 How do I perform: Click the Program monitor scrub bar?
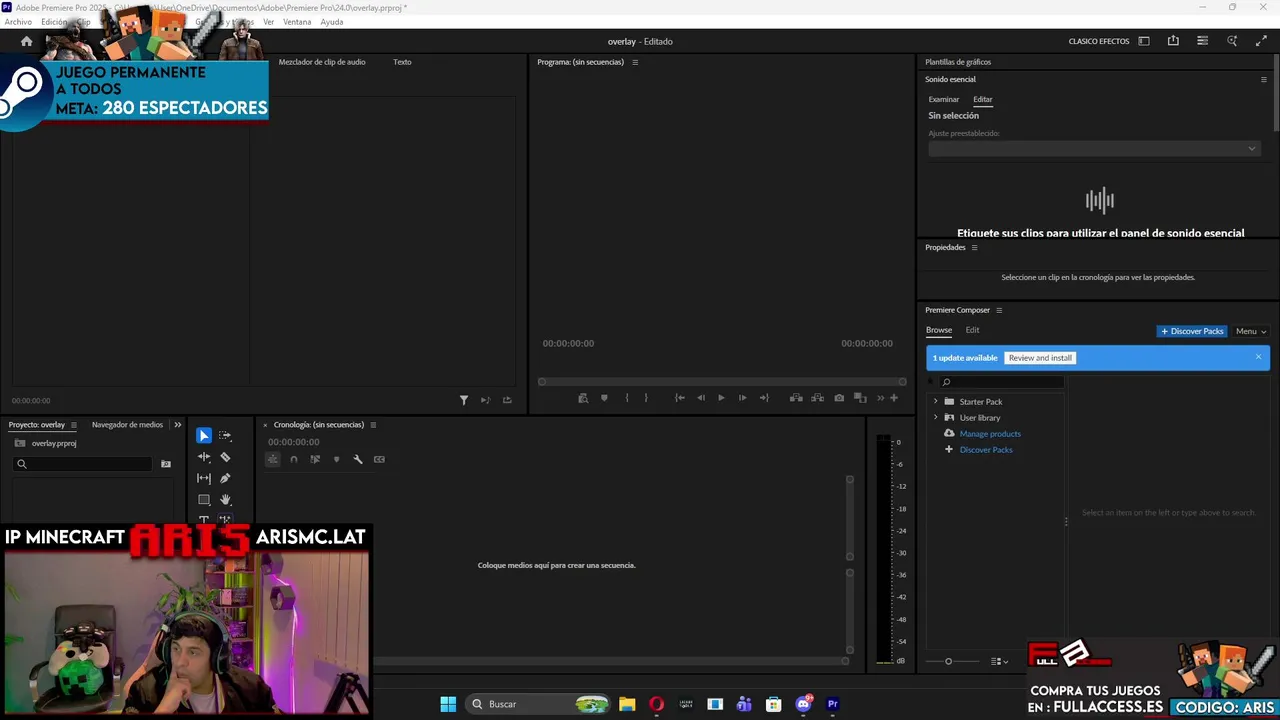pos(722,381)
